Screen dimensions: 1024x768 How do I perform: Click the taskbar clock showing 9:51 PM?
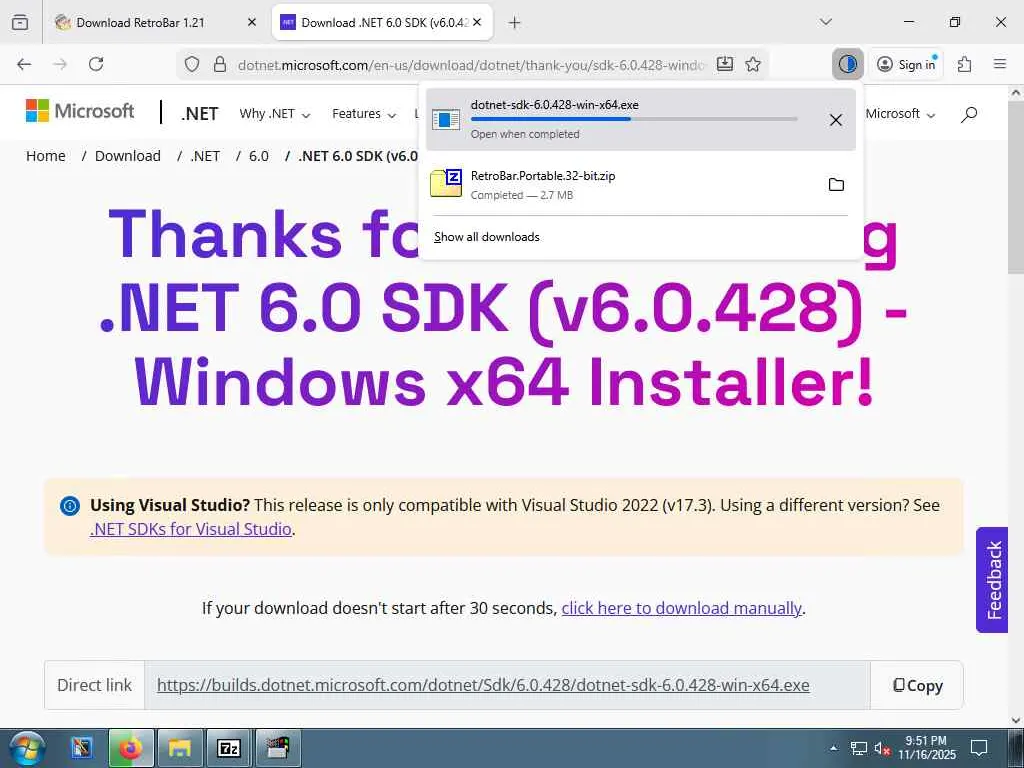(x=926, y=748)
